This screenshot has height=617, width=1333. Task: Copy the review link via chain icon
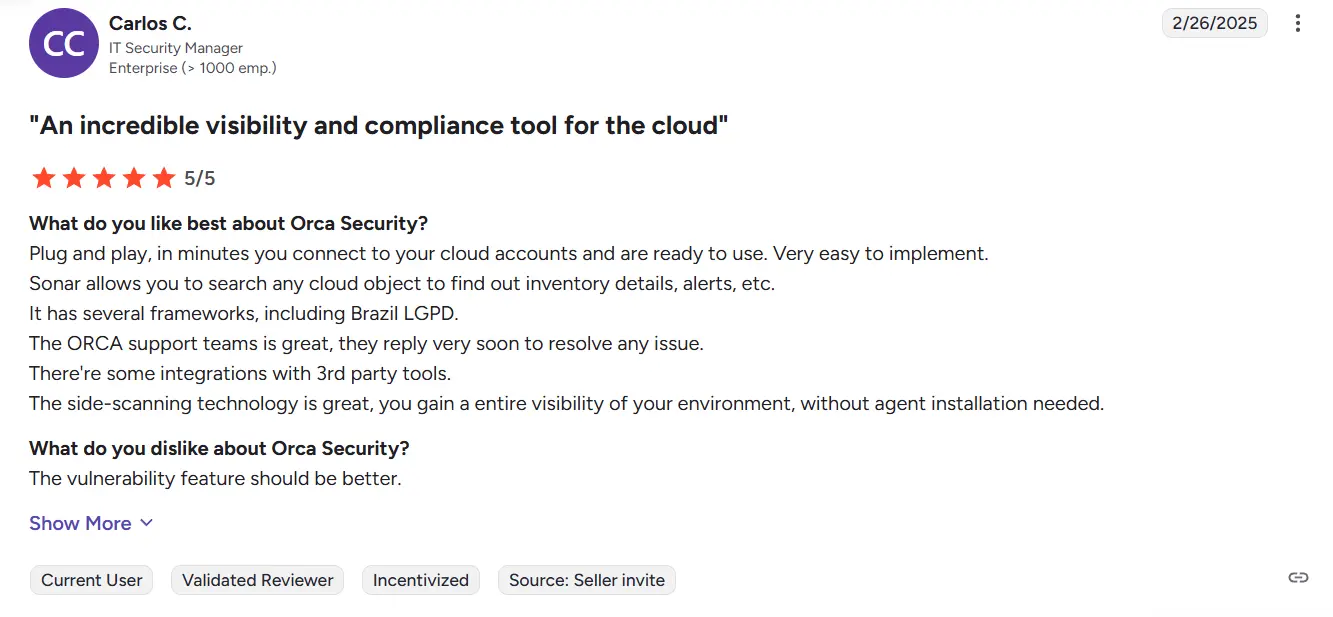coord(1298,578)
